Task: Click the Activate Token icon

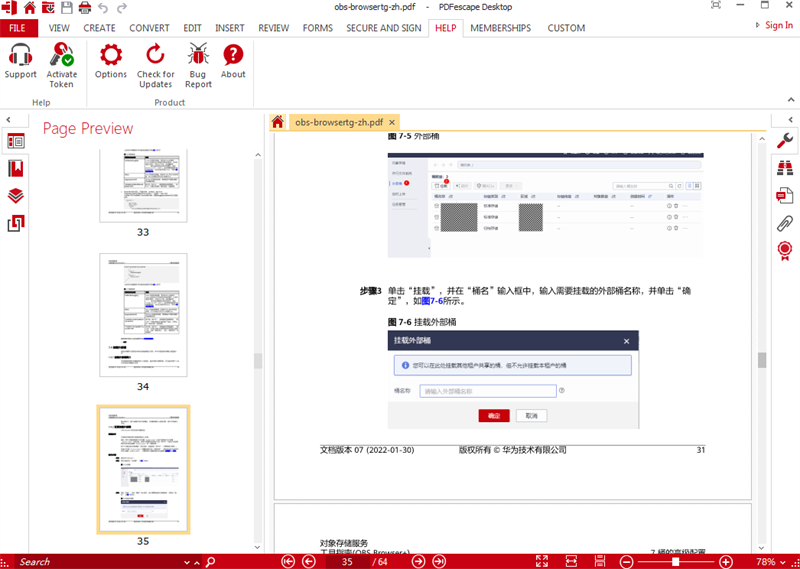Action: click(x=61, y=65)
